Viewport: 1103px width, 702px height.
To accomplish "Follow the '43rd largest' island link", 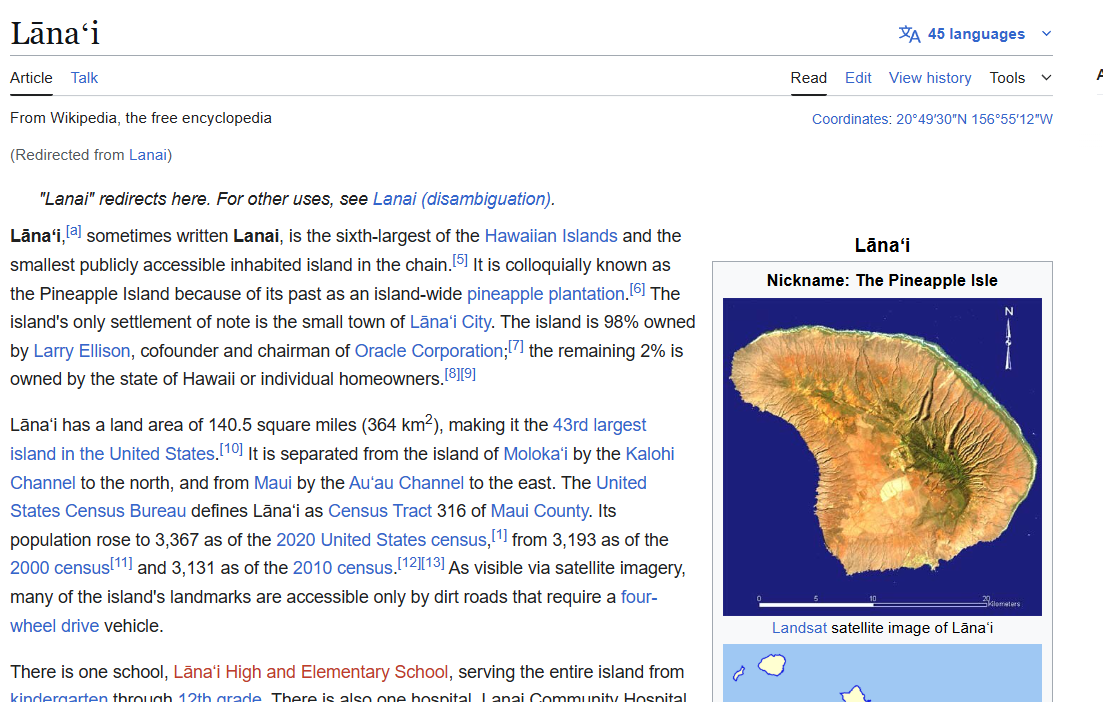I will click(599, 425).
